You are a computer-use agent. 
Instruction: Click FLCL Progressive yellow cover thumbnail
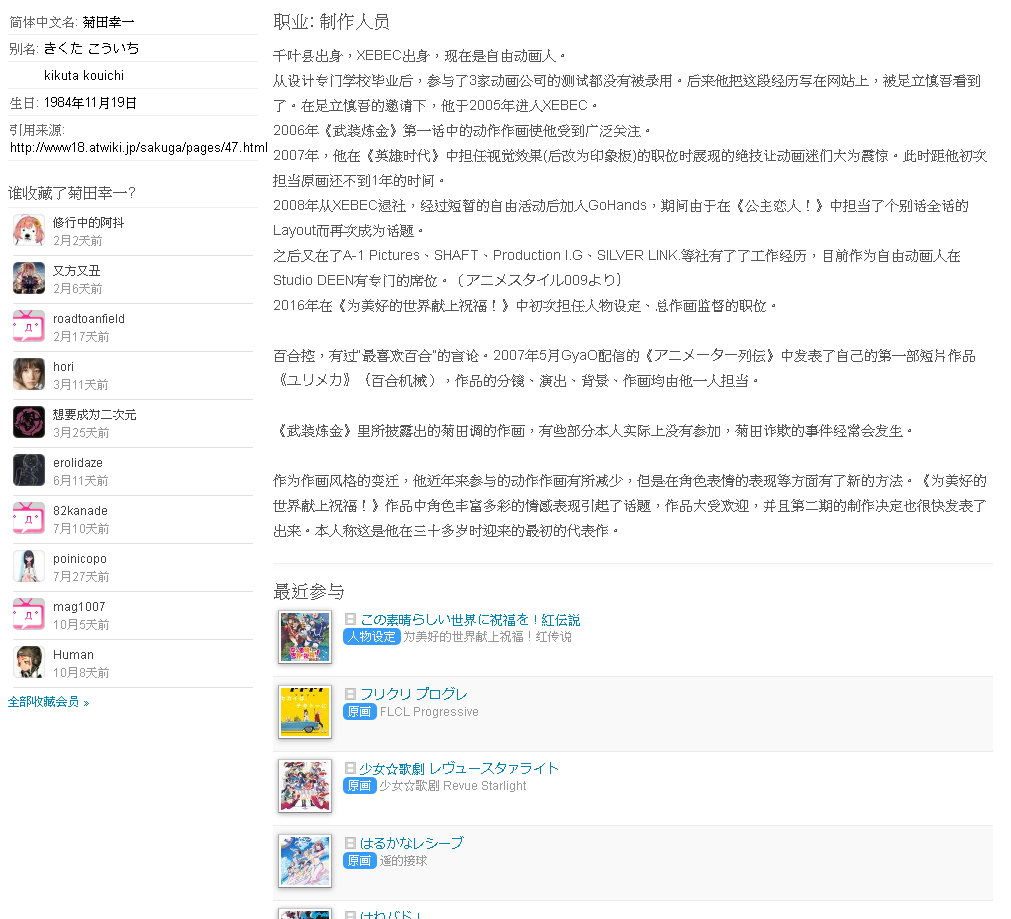pos(305,712)
